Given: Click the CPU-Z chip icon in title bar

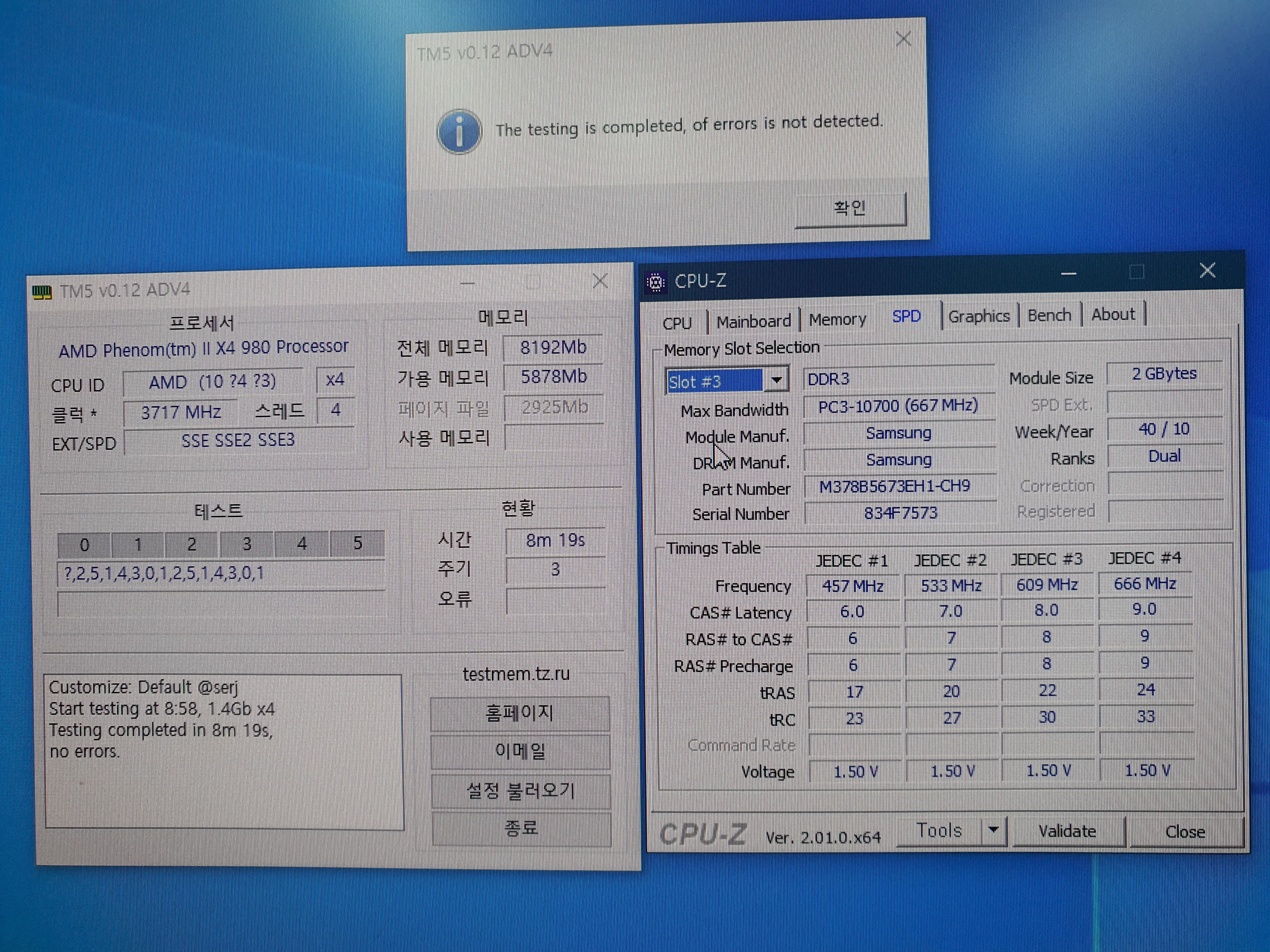Looking at the screenshot, I should pos(656,282).
